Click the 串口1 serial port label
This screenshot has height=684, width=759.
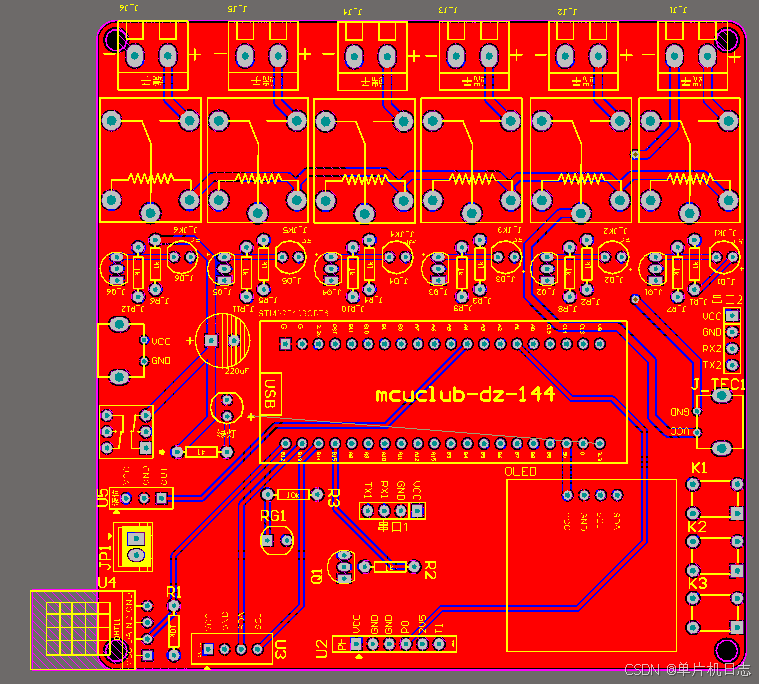(x=392, y=527)
